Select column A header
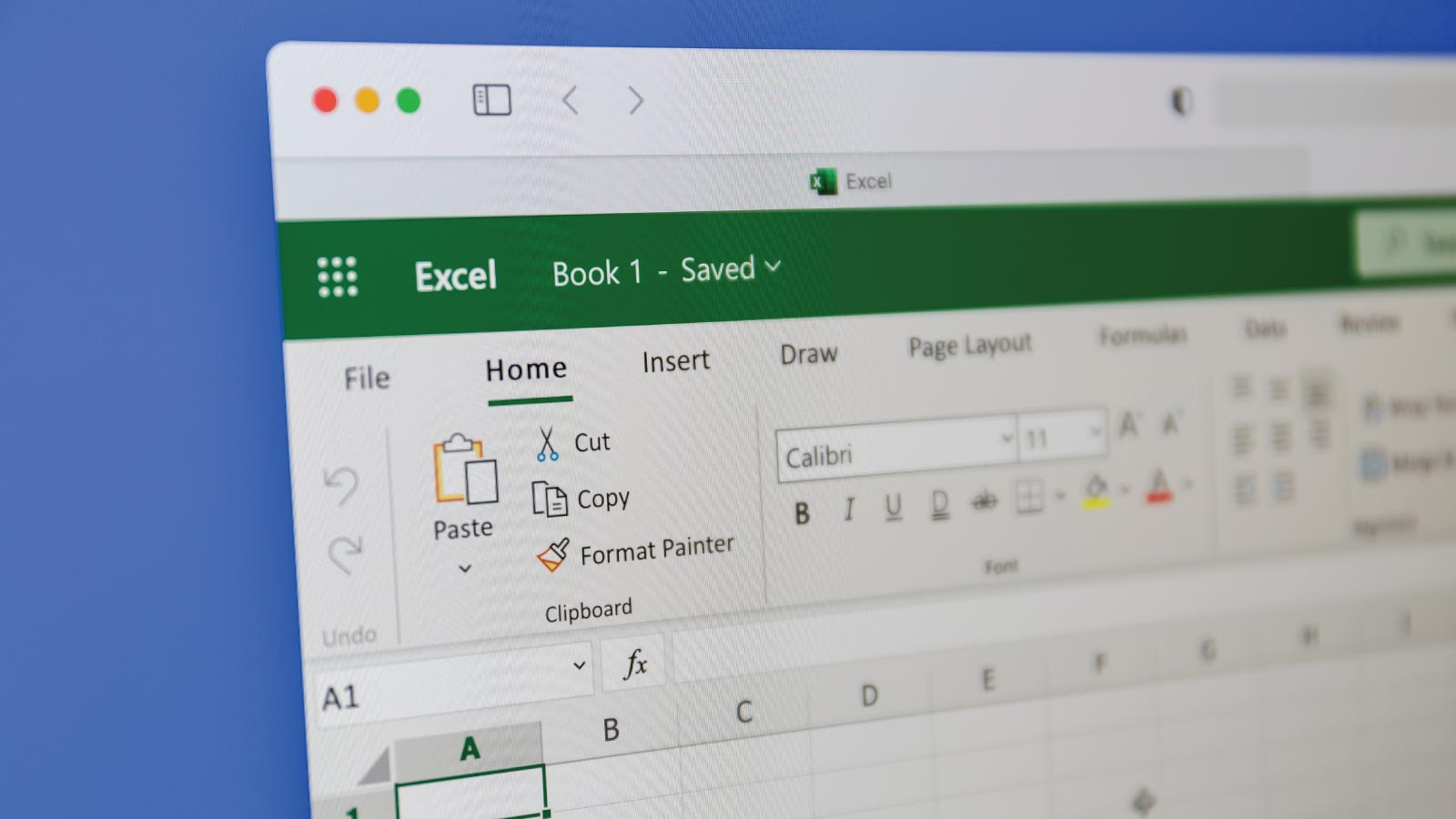 [x=469, y=749]
